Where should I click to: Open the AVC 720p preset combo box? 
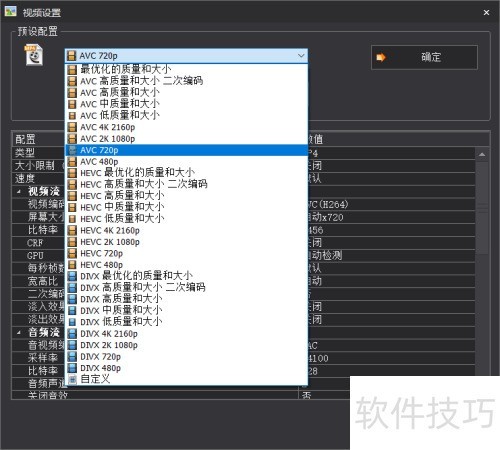tap(186, 56)
